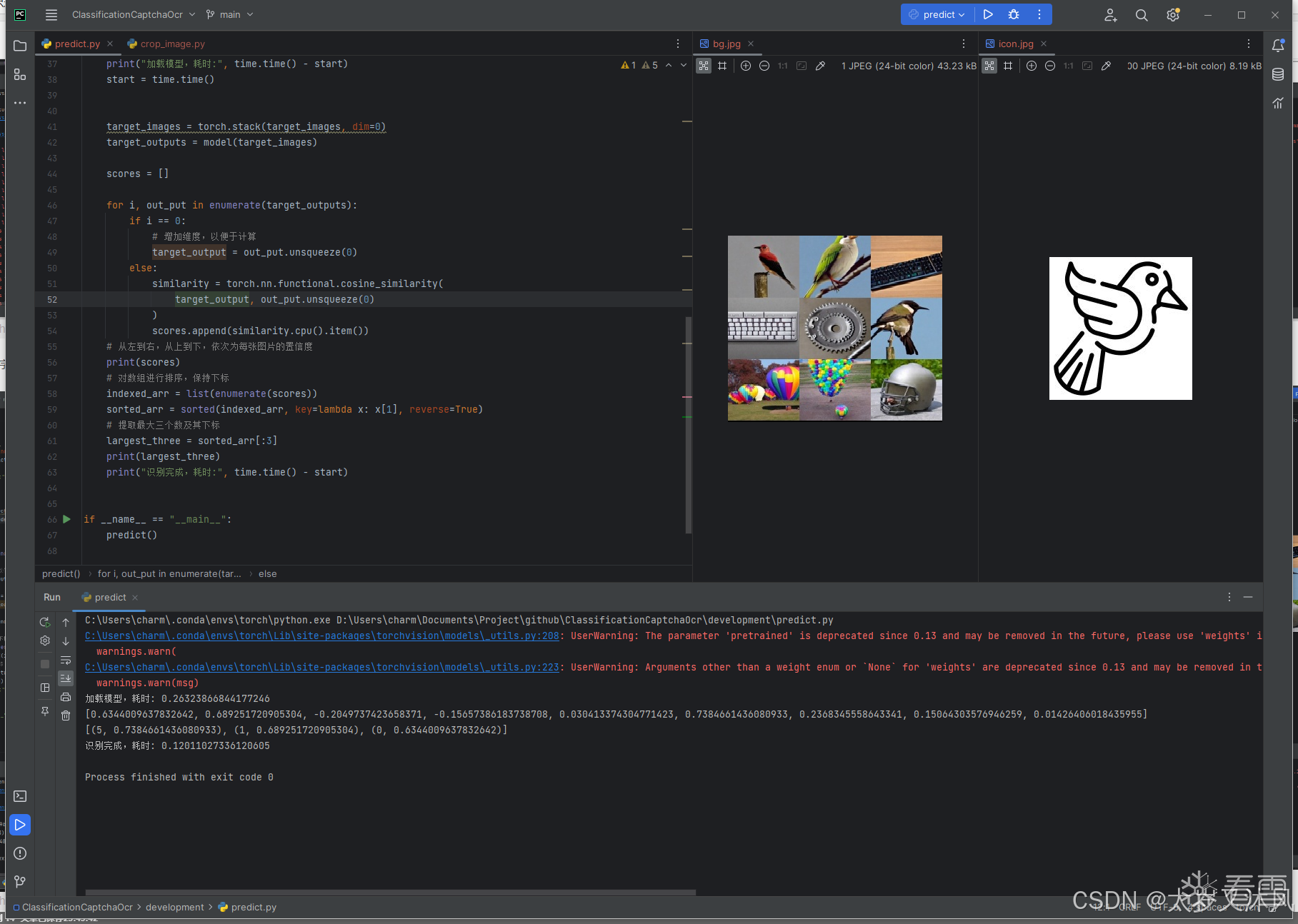The width and height of the screenshot is (1298, 924).
Task: Zoom in on icon.jpg image
Action: [1032, 66]
